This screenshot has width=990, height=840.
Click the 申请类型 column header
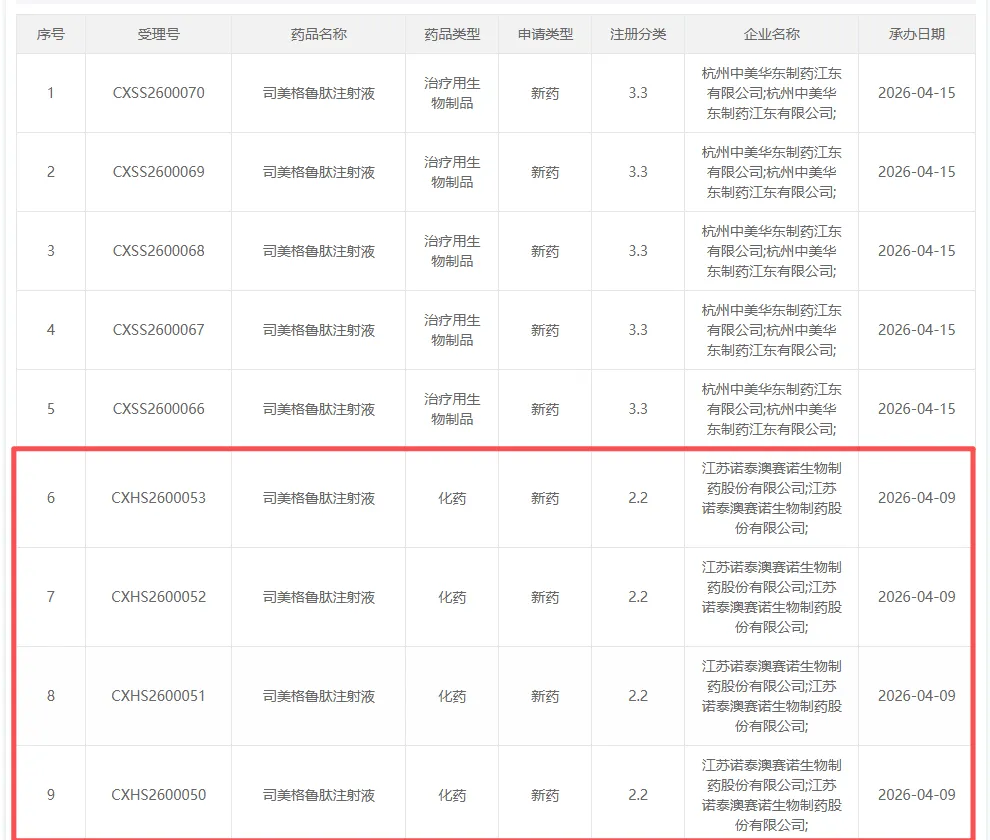tap(544, 33)
